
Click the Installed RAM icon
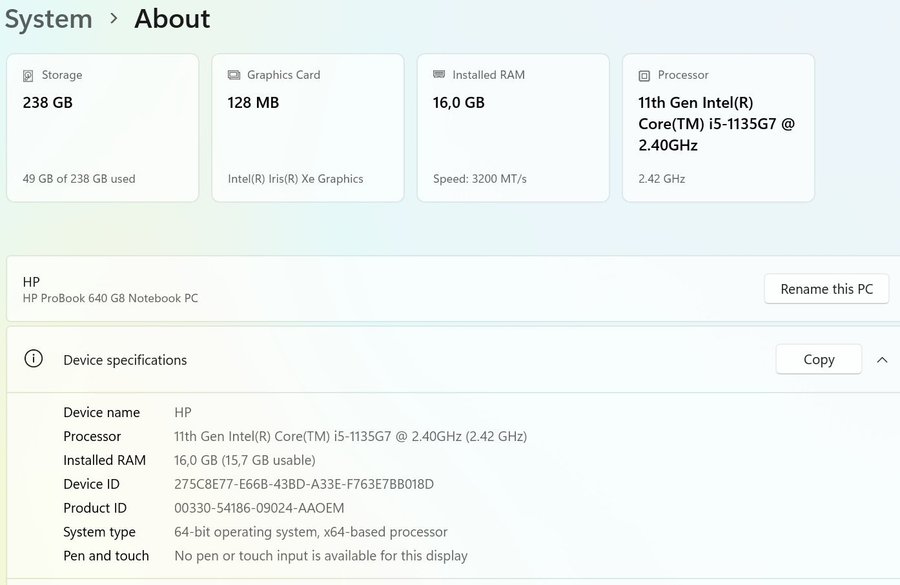pos(439,75)
